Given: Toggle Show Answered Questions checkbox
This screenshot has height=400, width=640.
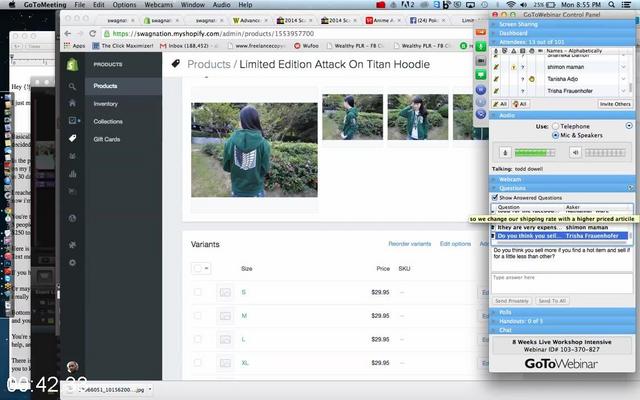Looking at the screenshot, I should click(495, 198).
